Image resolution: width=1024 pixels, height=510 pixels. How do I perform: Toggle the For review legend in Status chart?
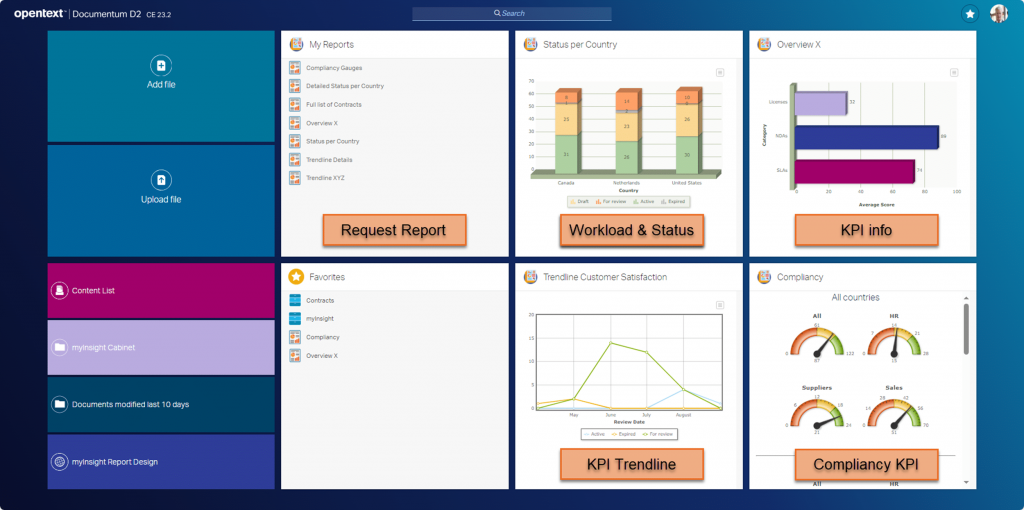click(611, 202)
